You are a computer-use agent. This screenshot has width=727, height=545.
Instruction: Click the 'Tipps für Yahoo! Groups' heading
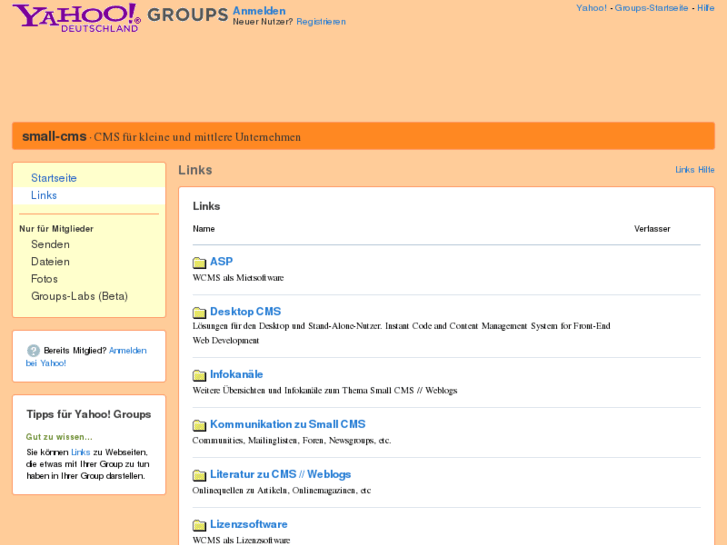coord(89,414)
